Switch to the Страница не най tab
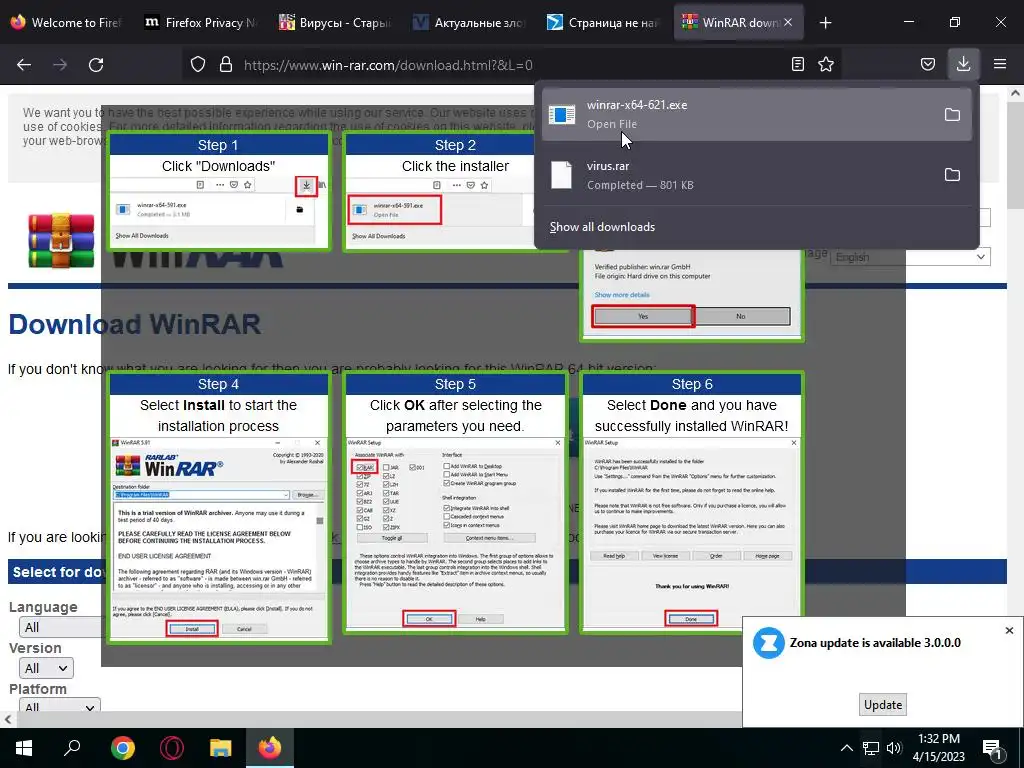 tap(603, 22)
